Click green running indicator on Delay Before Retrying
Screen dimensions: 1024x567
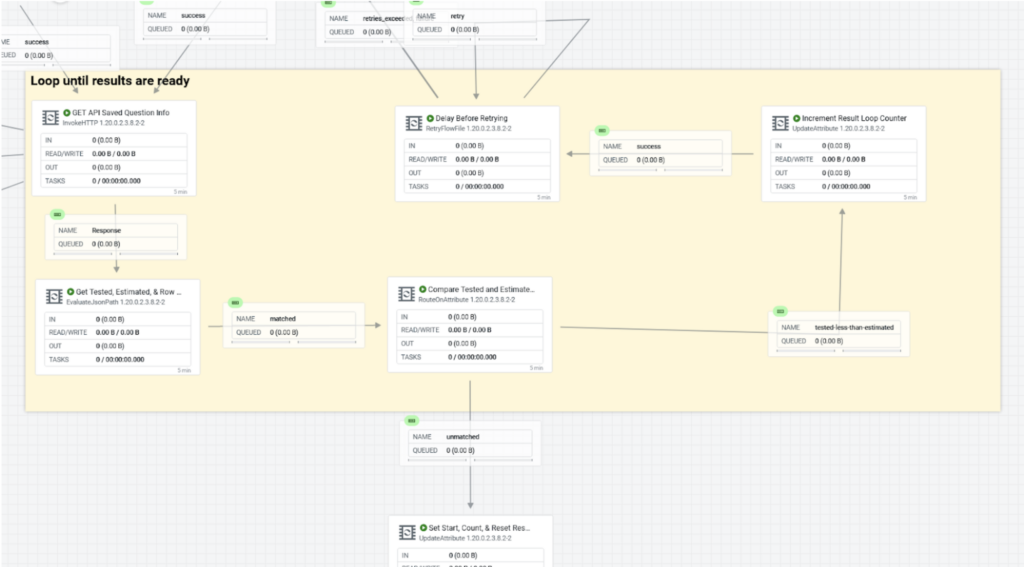coord(431,118)
